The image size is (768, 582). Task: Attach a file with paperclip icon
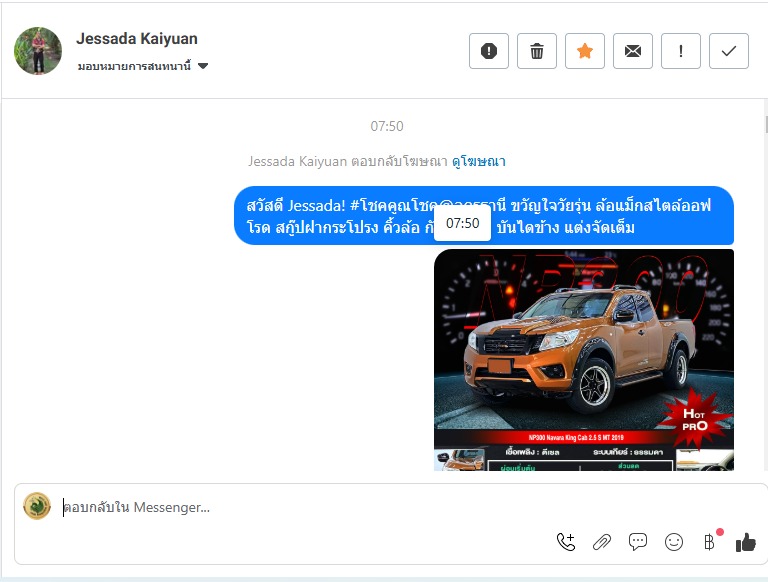[x=602, y=542]
